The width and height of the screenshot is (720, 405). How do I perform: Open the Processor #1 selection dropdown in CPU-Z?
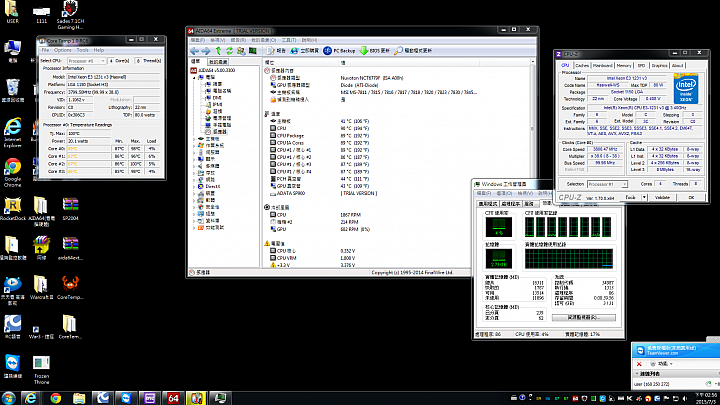tap(608, 184)
